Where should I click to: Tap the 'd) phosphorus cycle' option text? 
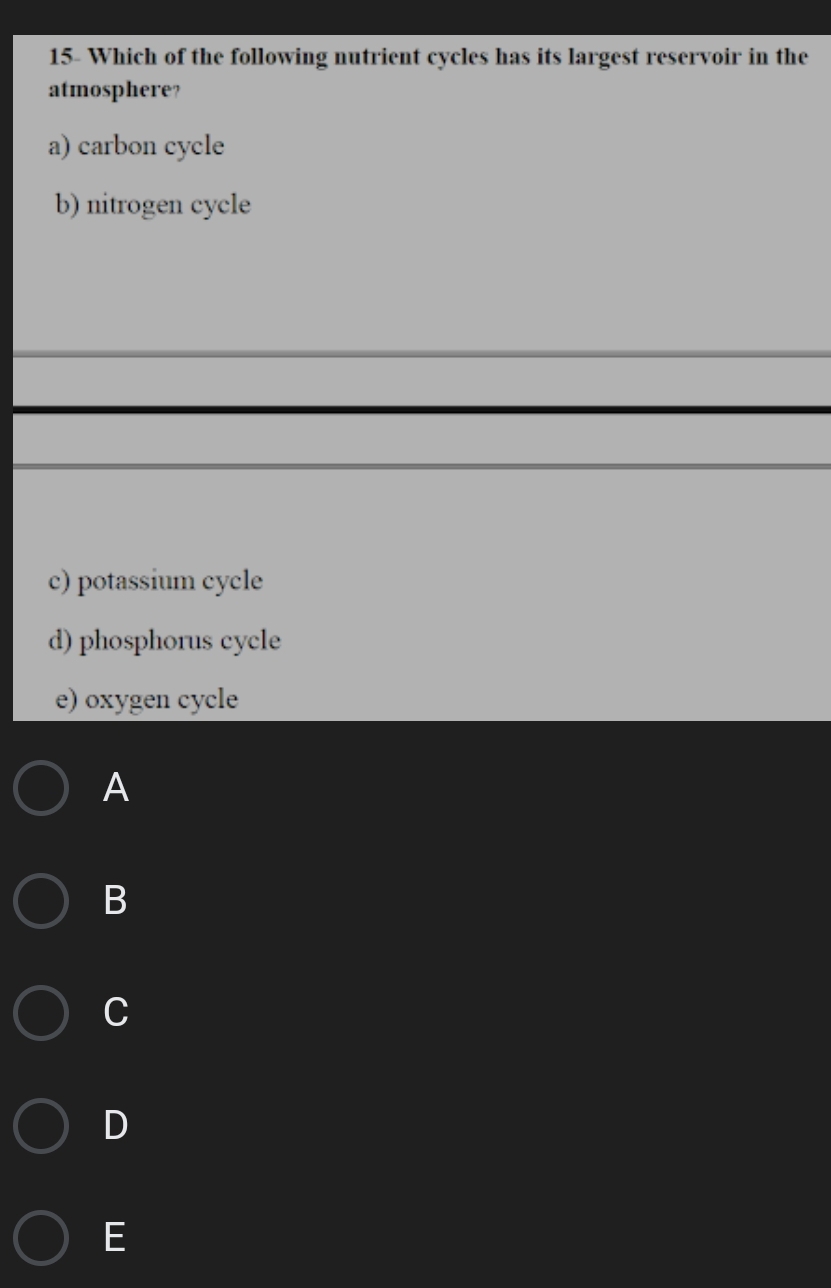164,641
